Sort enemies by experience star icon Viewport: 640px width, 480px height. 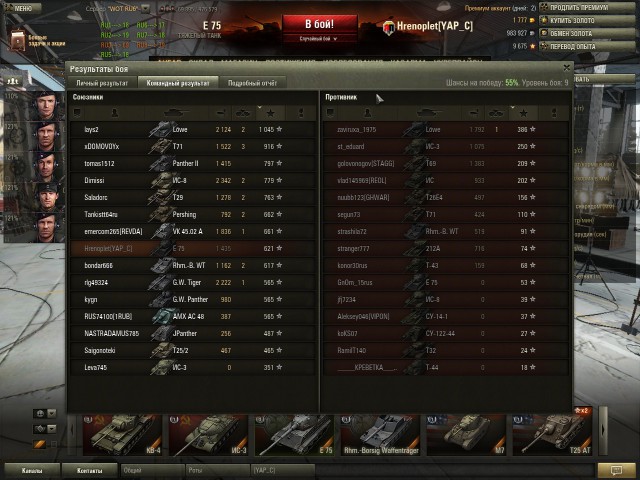tap(523, 113)
